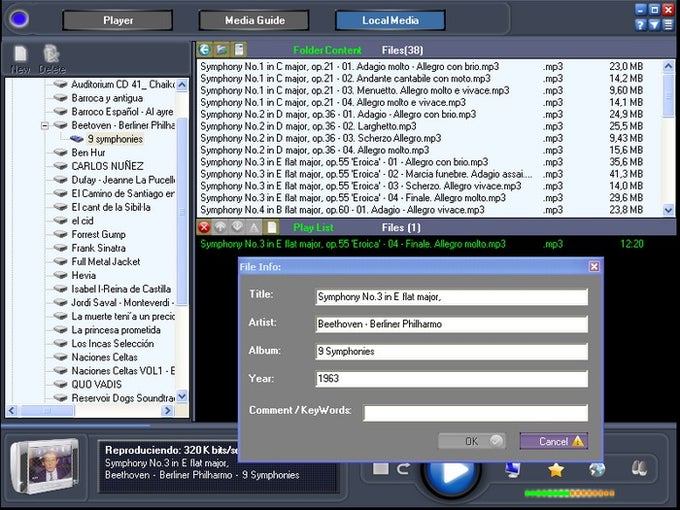The height and width of the screenshot is (510, 680).
Task: Select Naciones Celtas folder in the tree
Action: 105,357
